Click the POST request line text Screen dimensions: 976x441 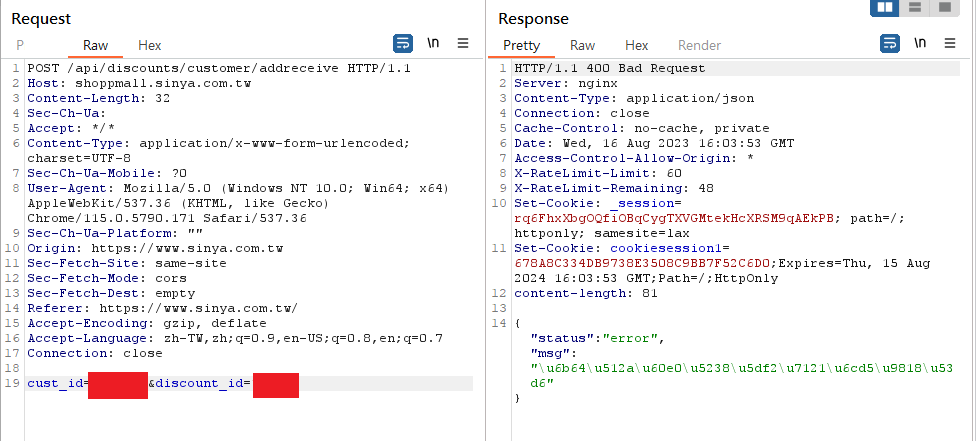(219, 69)
